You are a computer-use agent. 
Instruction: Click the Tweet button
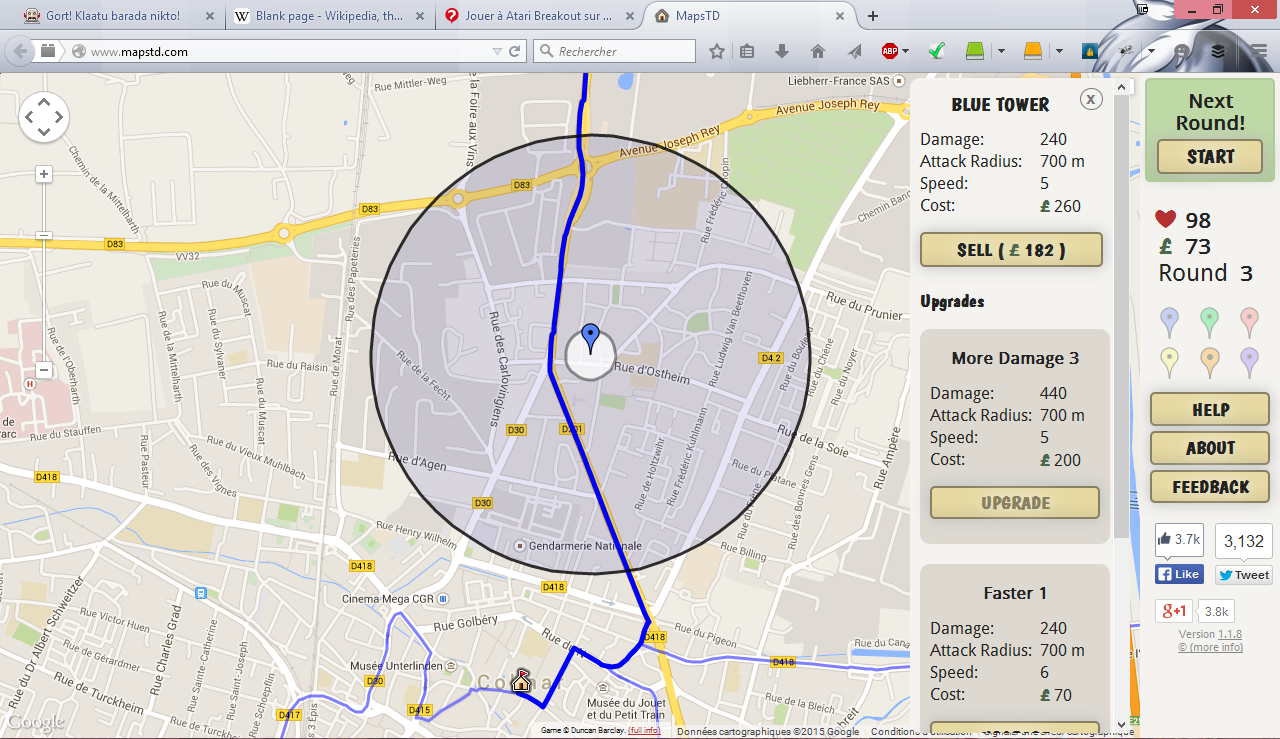click(1244, 575)
